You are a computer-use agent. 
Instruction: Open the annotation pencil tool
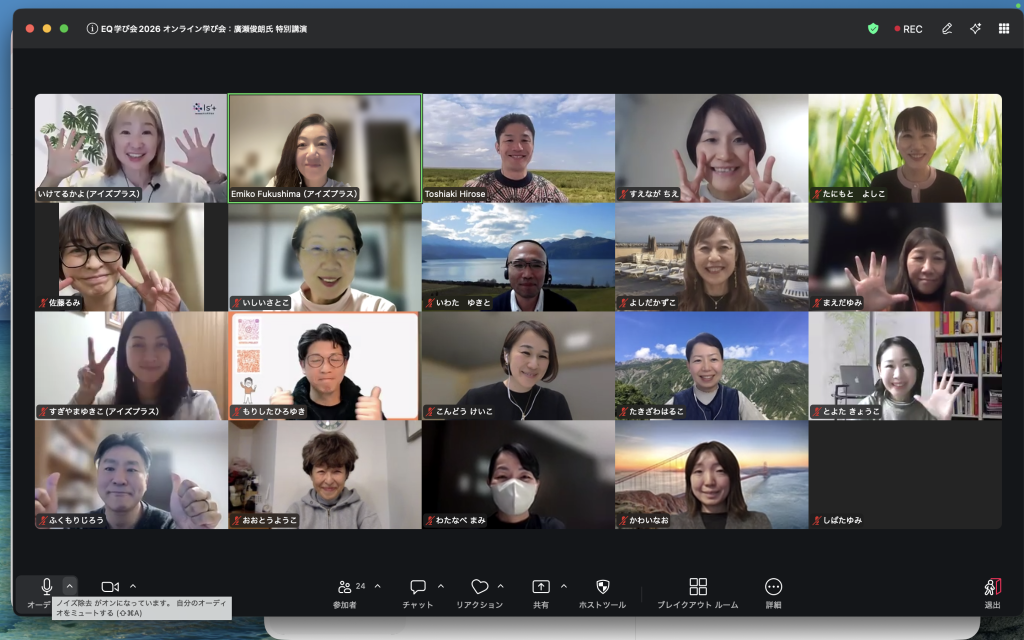pyautogui.click(x=946, y=29)
